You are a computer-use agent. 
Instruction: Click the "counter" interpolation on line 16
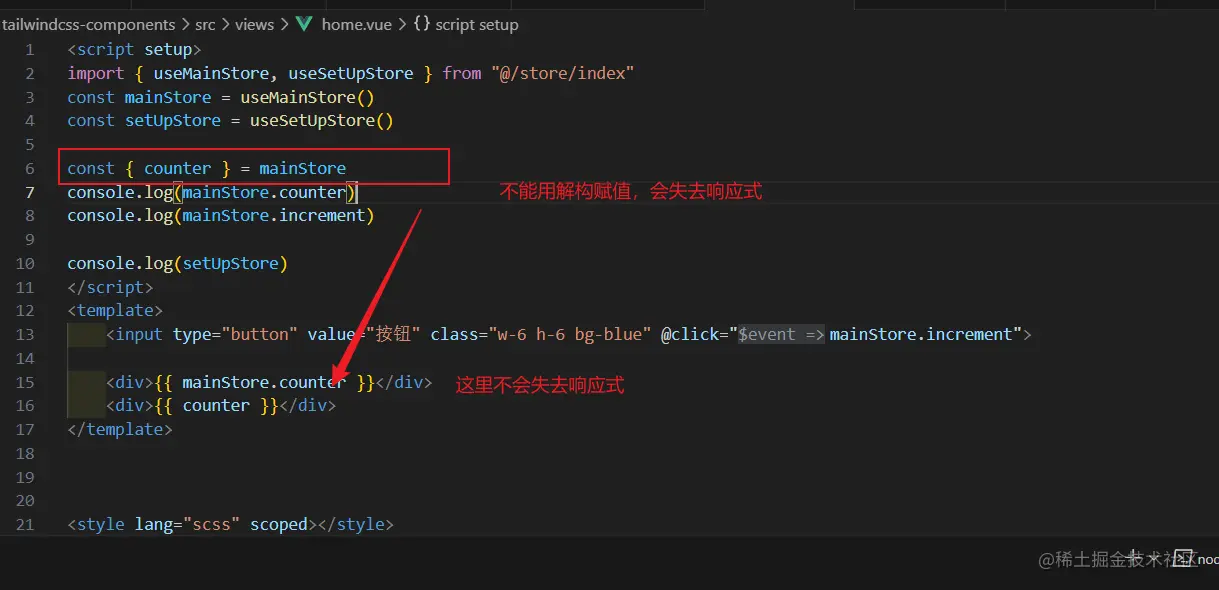tap(216, 405)
